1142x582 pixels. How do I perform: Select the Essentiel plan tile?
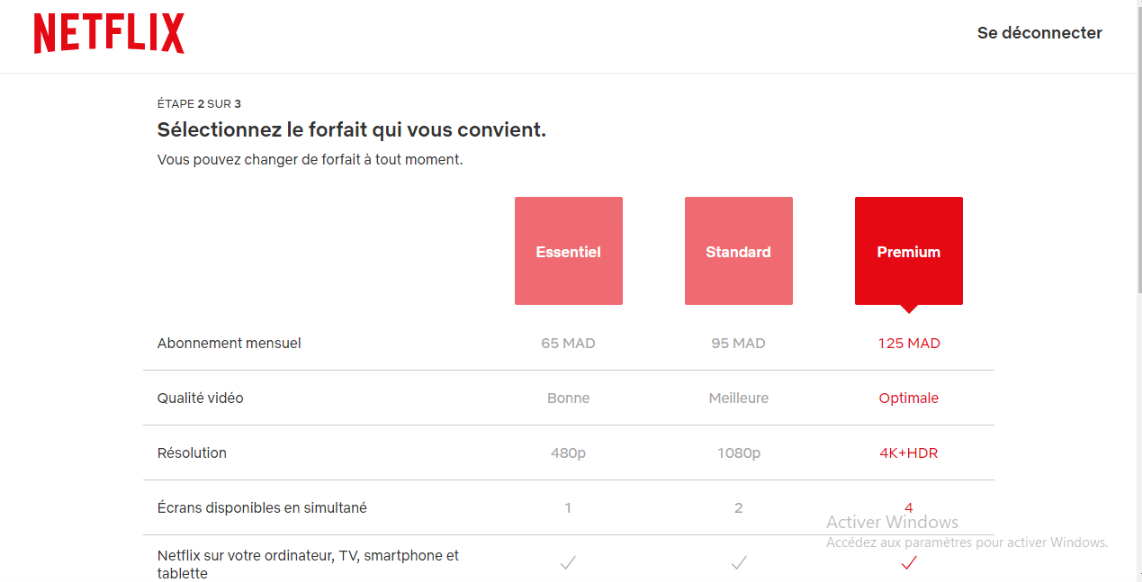point(568,251)
